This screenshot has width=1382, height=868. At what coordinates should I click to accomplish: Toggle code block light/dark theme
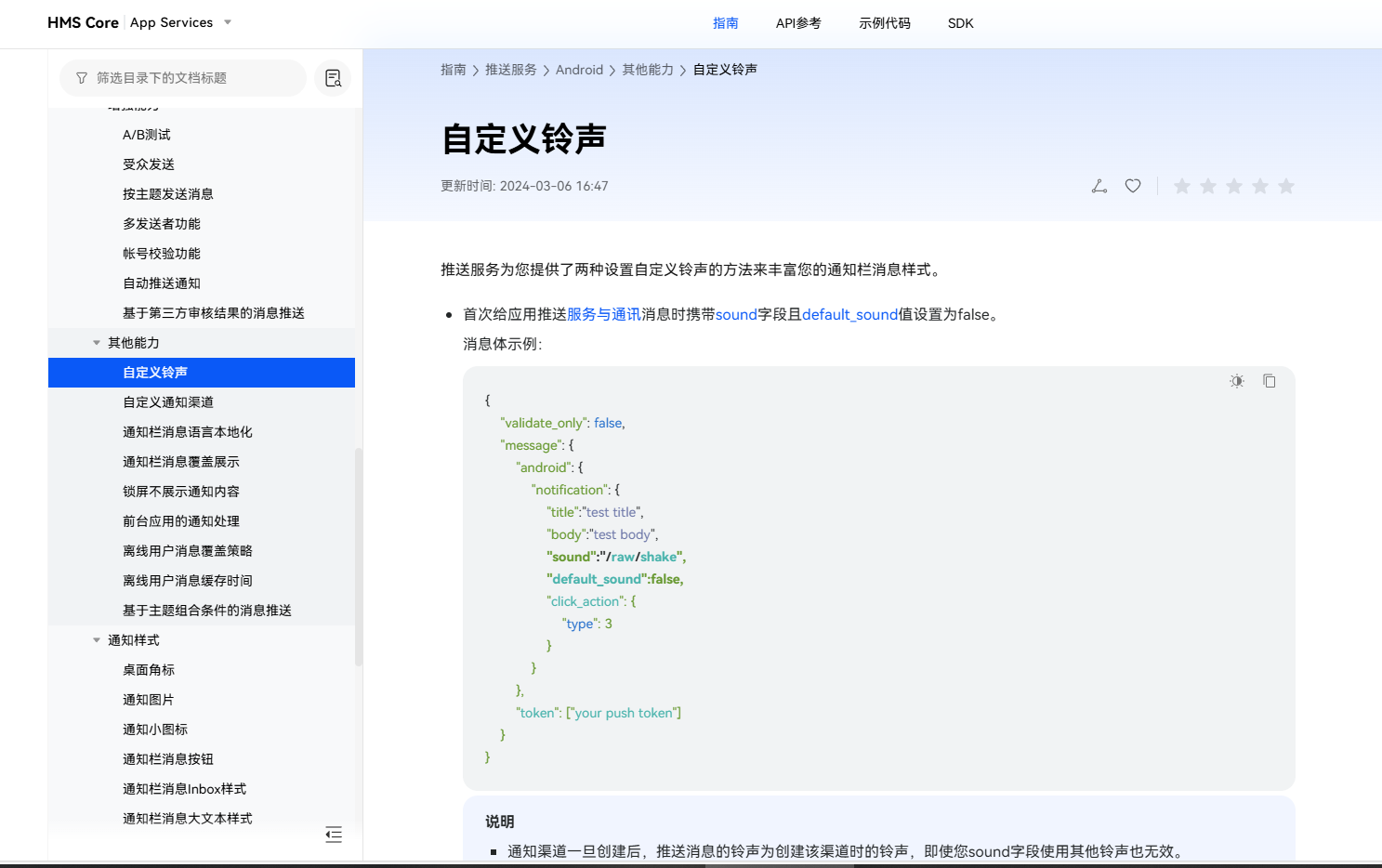pyautogui.click(x=1237, y=381)
